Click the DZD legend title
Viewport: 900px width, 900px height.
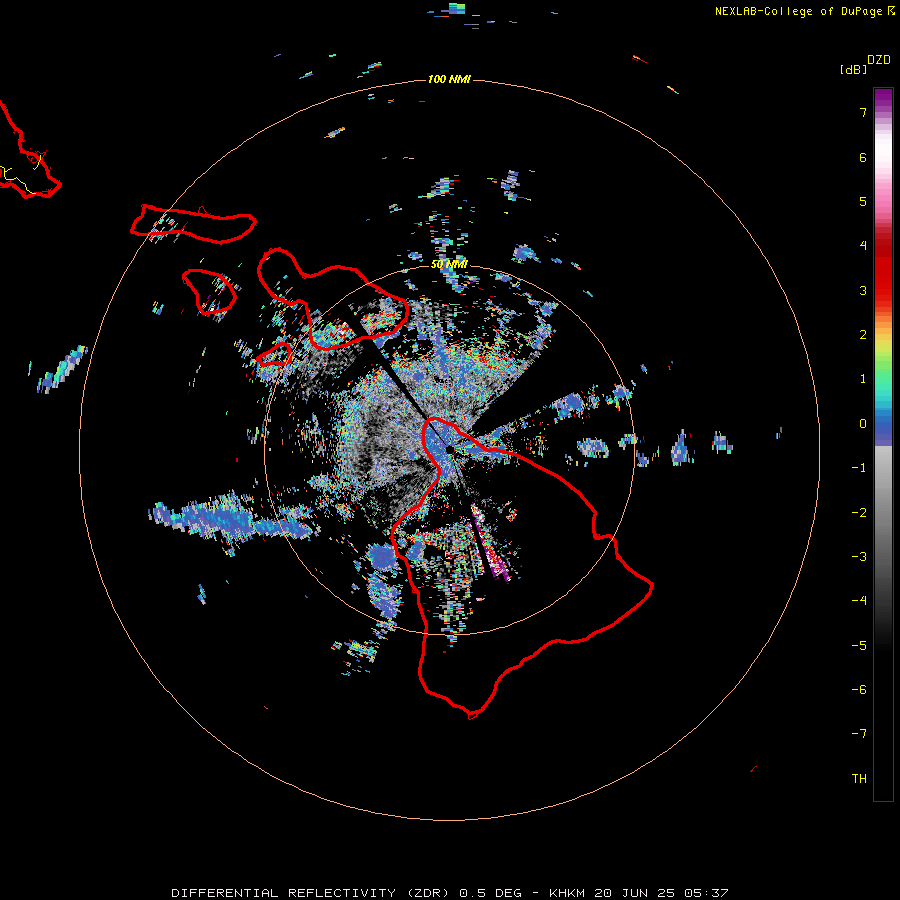(x=878, y=60)
